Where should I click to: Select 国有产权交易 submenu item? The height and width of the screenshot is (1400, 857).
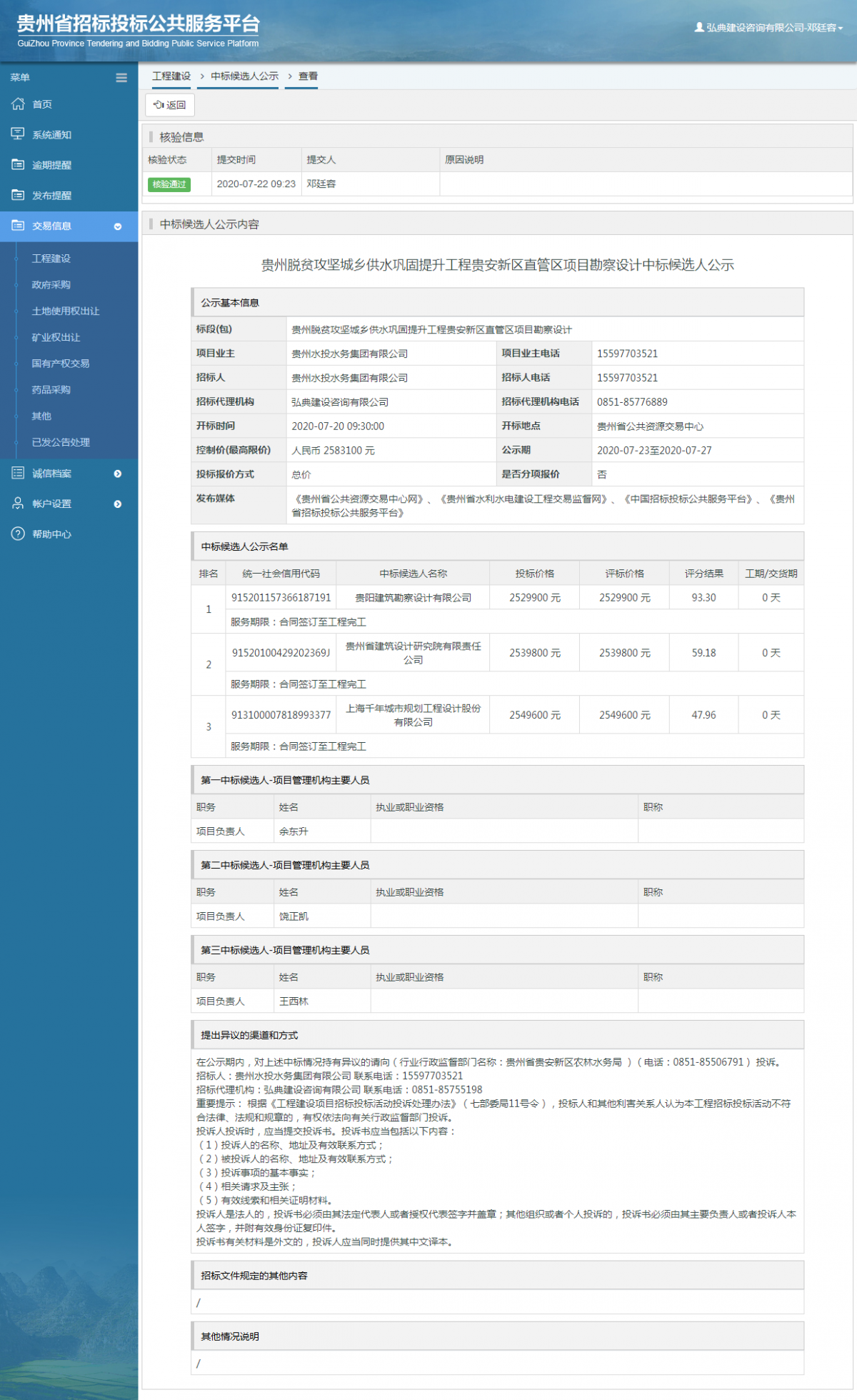pyautogui.click(x=61, y=364)
